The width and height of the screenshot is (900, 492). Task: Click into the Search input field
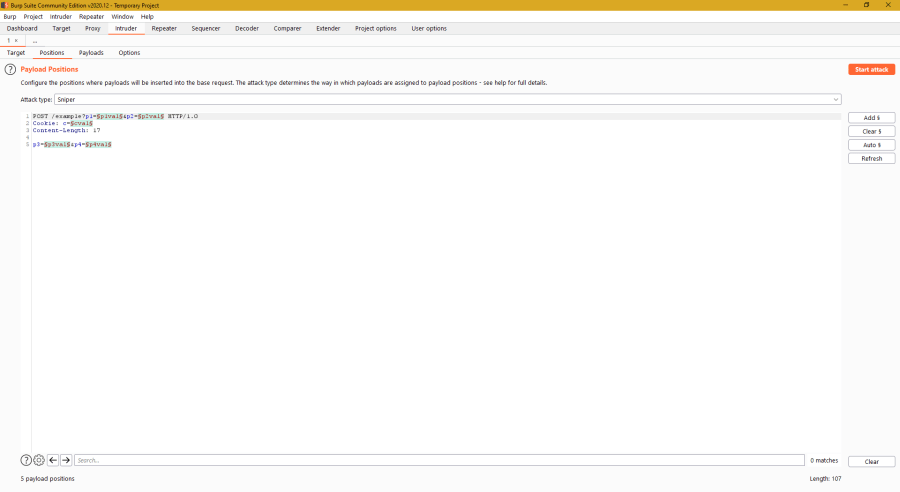coord(438,460)
